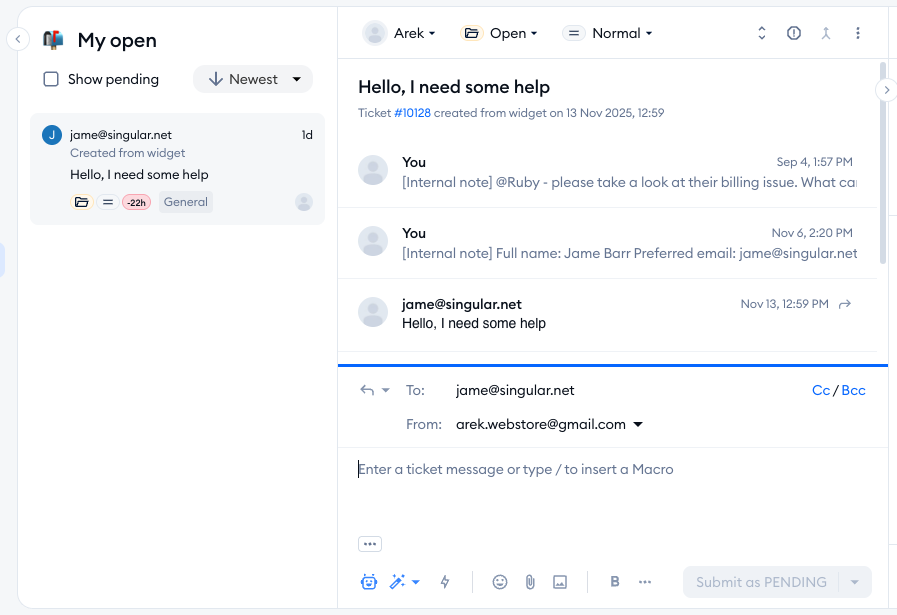This screenshot has width=897, height=615.
Task: Toggle bold text formatting
Action: pyautogui.click(x=615, y=582)
